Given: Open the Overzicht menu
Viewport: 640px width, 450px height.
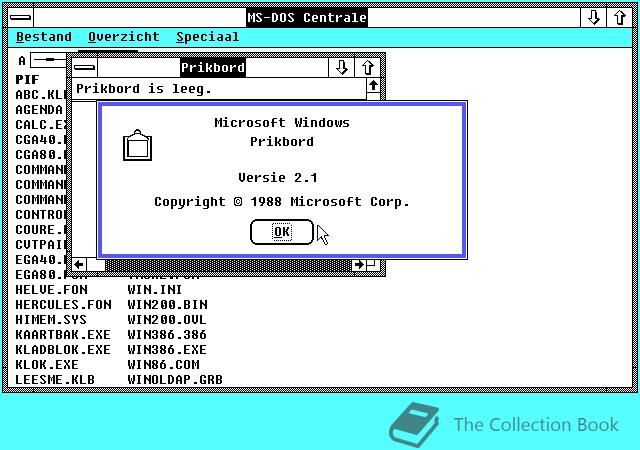Looking at the screenshot, I should [124, 37].
